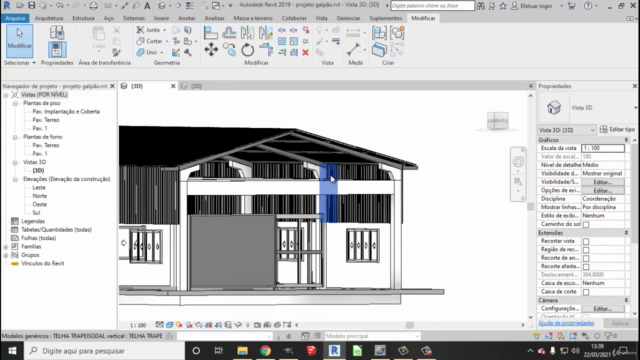Select the Trim/Extend to Corner tool
Image resolution: width=640 pixels, height=360 pixels.
pos(266,50)
